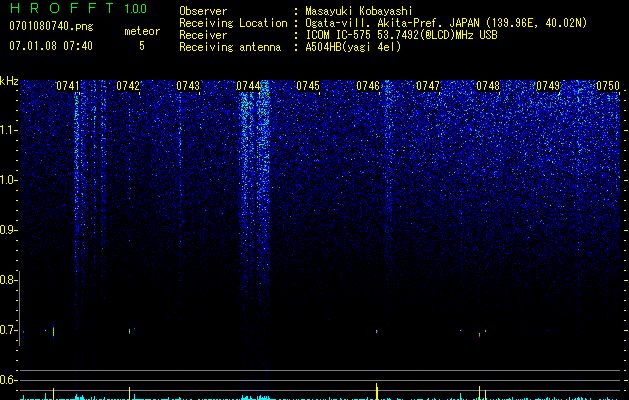Click the 1.1 kHz axis label
The image size is (629, 400).
[x=9, y=130]
